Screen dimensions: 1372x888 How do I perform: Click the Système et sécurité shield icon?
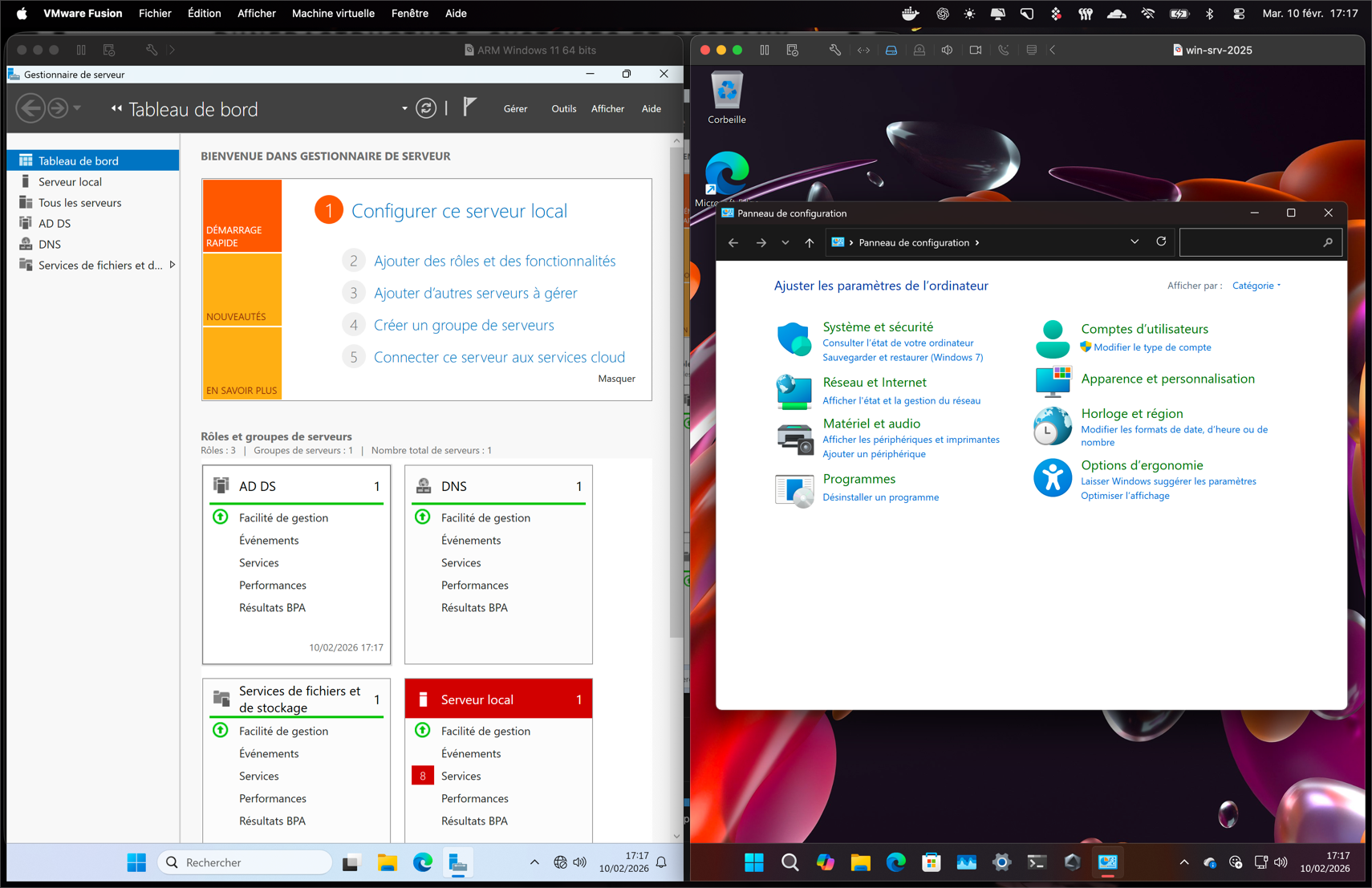click(794, 340)
